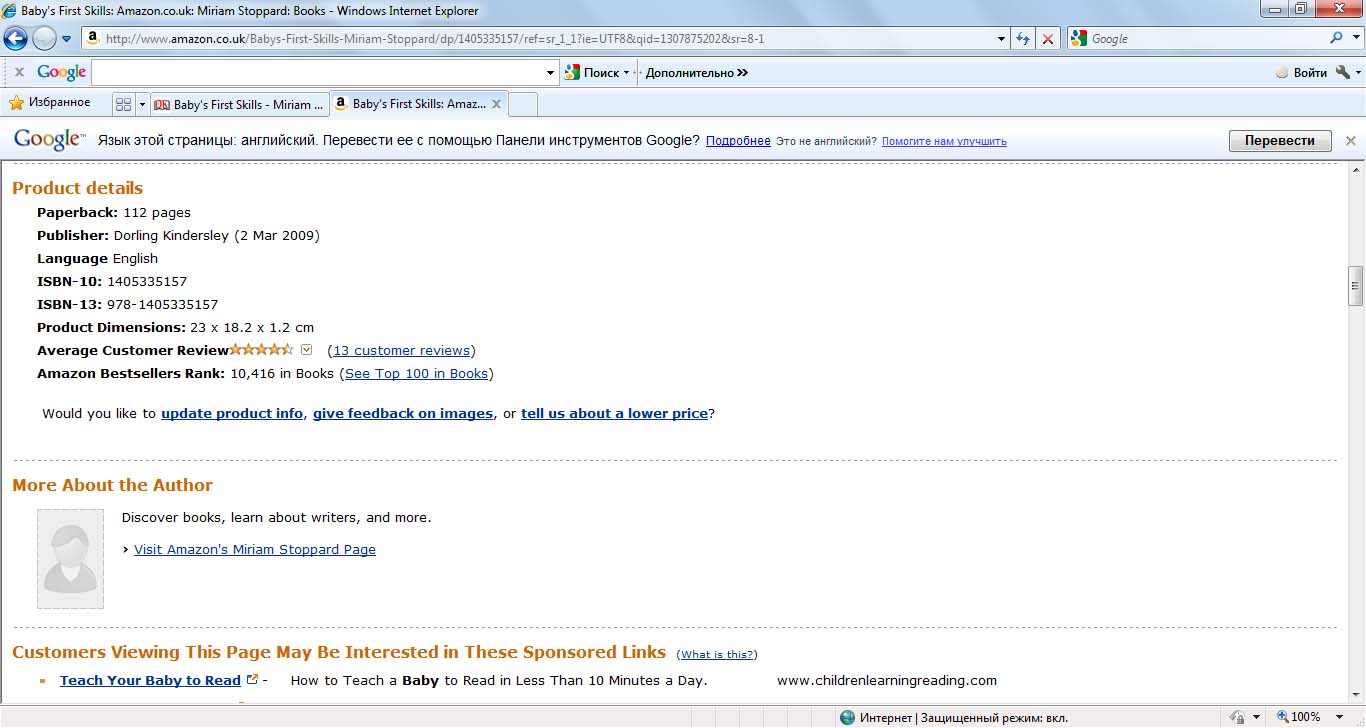Expand the zoom level dropdown arrow
The height and width of the screenshot is (728, 1366).
coord(1338,717)
